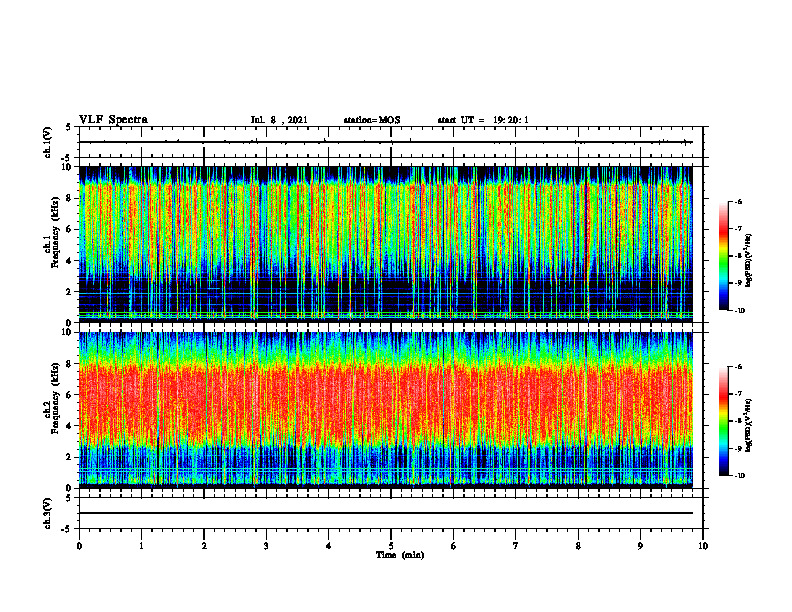Select the "ch.3(V)" vertical axis label
The height and width of the screenshot is (612, 792).
tap(48, 513)
